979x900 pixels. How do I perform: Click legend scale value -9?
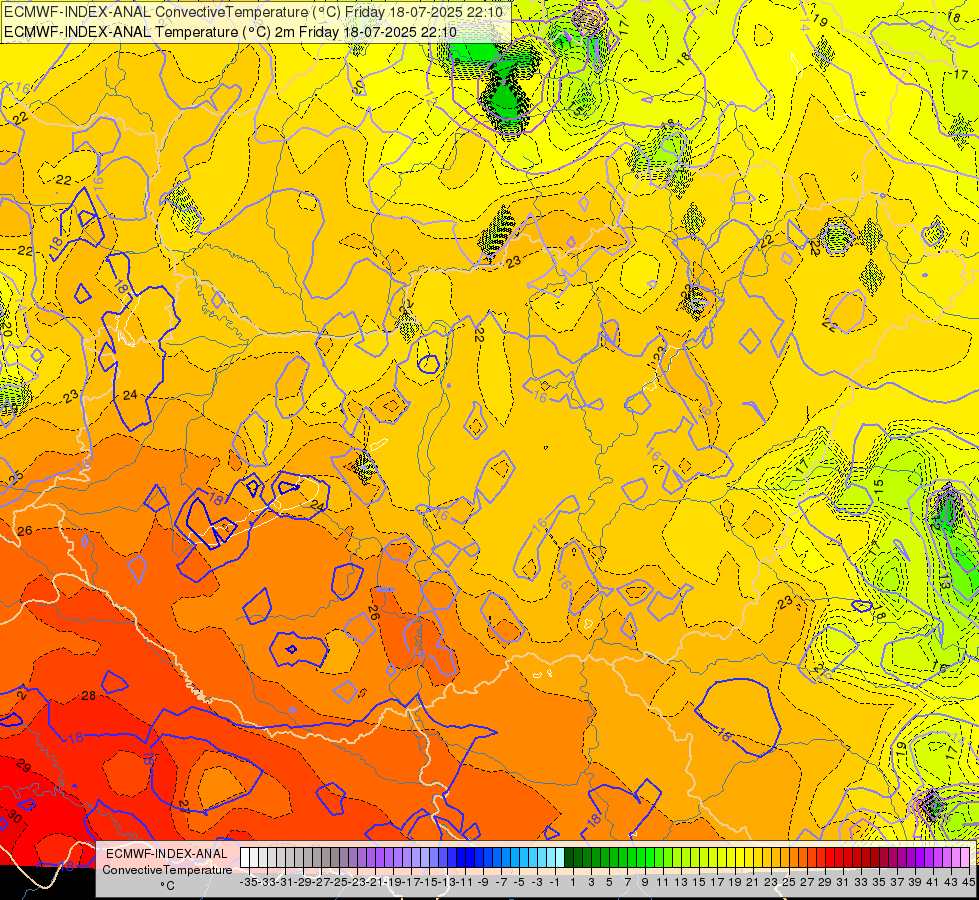[x=483, y=882]
